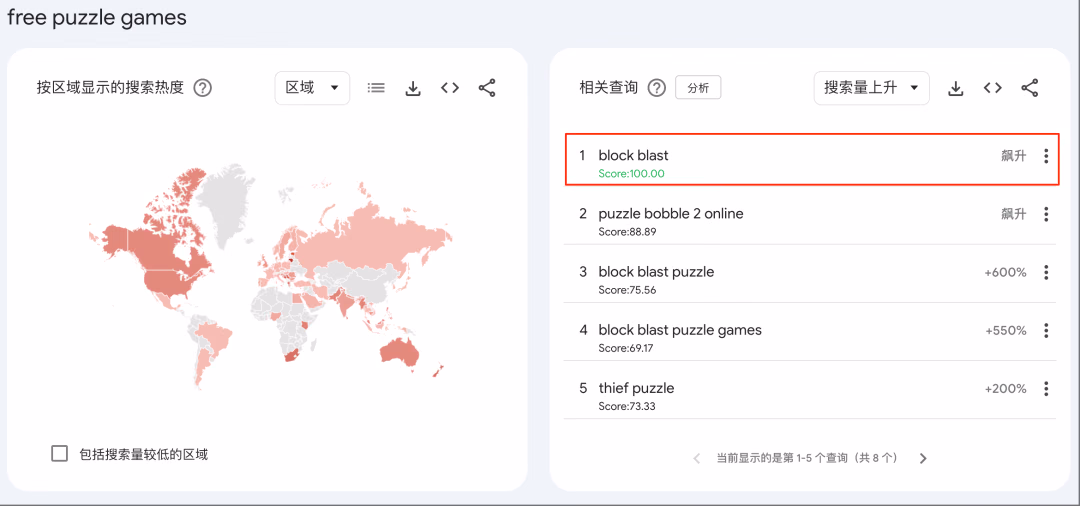Click the 分析 button
Viewport: 1080px width, 506px height.
pyautogui.click(x=698, y=88)
